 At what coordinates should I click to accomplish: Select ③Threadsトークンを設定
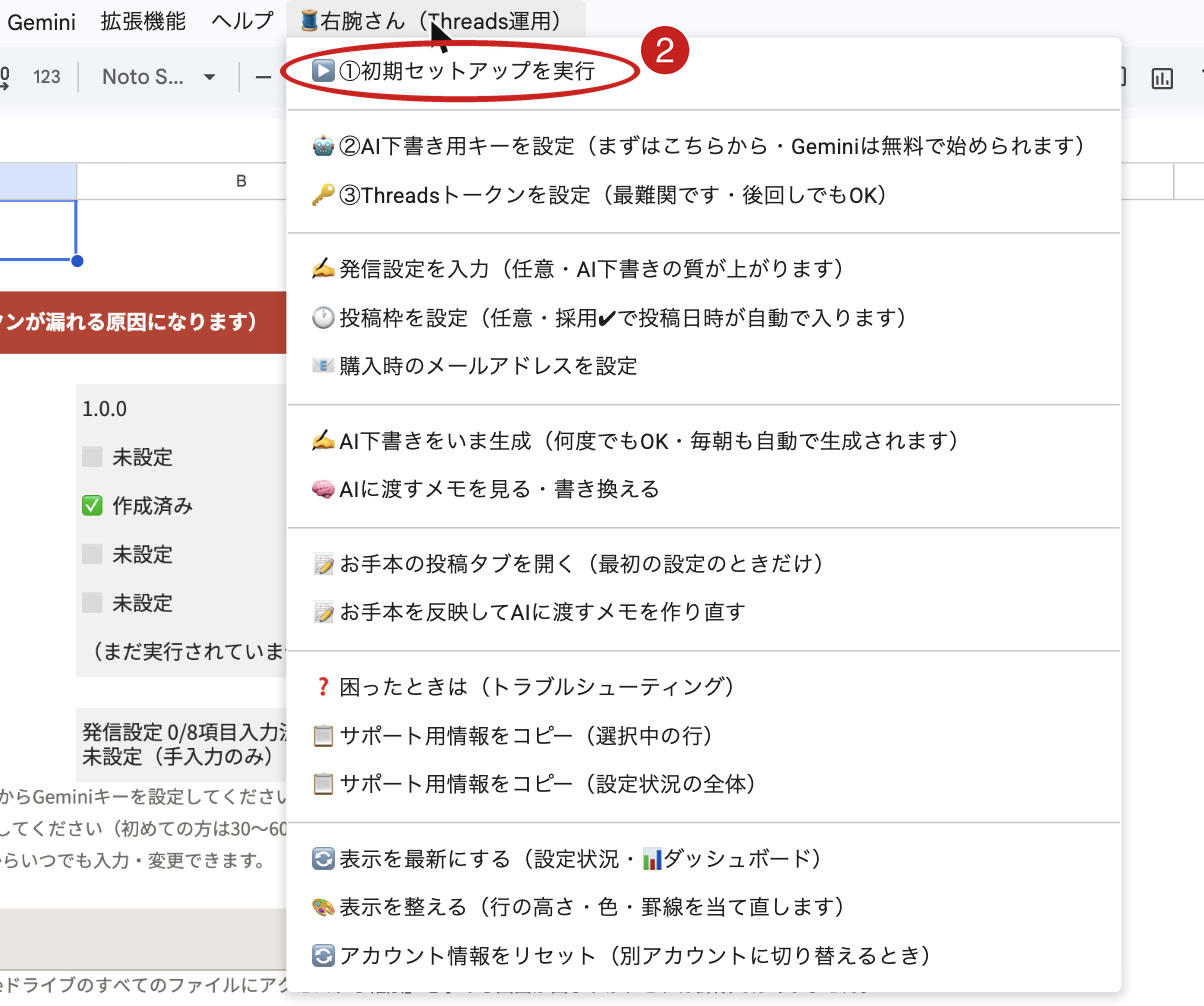pyautogui.click(x=704, y=196)
